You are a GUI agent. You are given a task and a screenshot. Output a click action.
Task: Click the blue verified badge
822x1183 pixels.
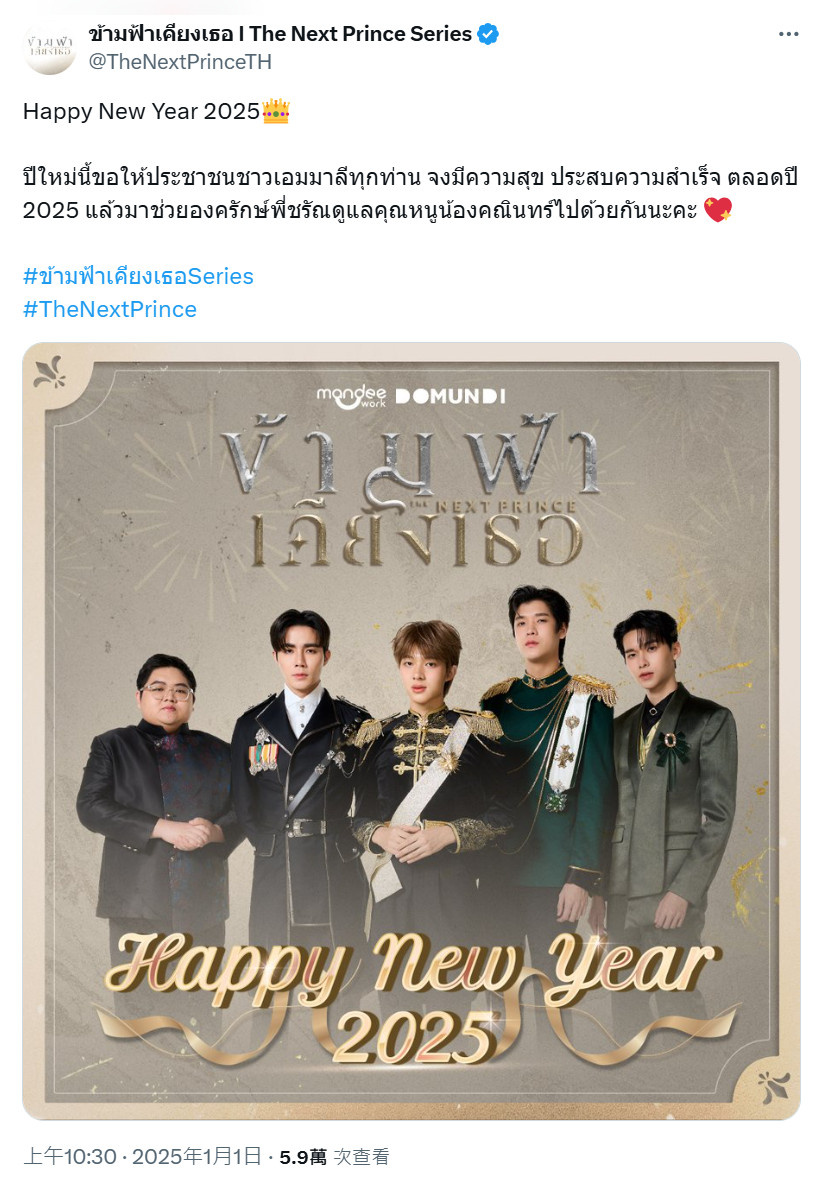pyautogui.click(x=488, y=34)
